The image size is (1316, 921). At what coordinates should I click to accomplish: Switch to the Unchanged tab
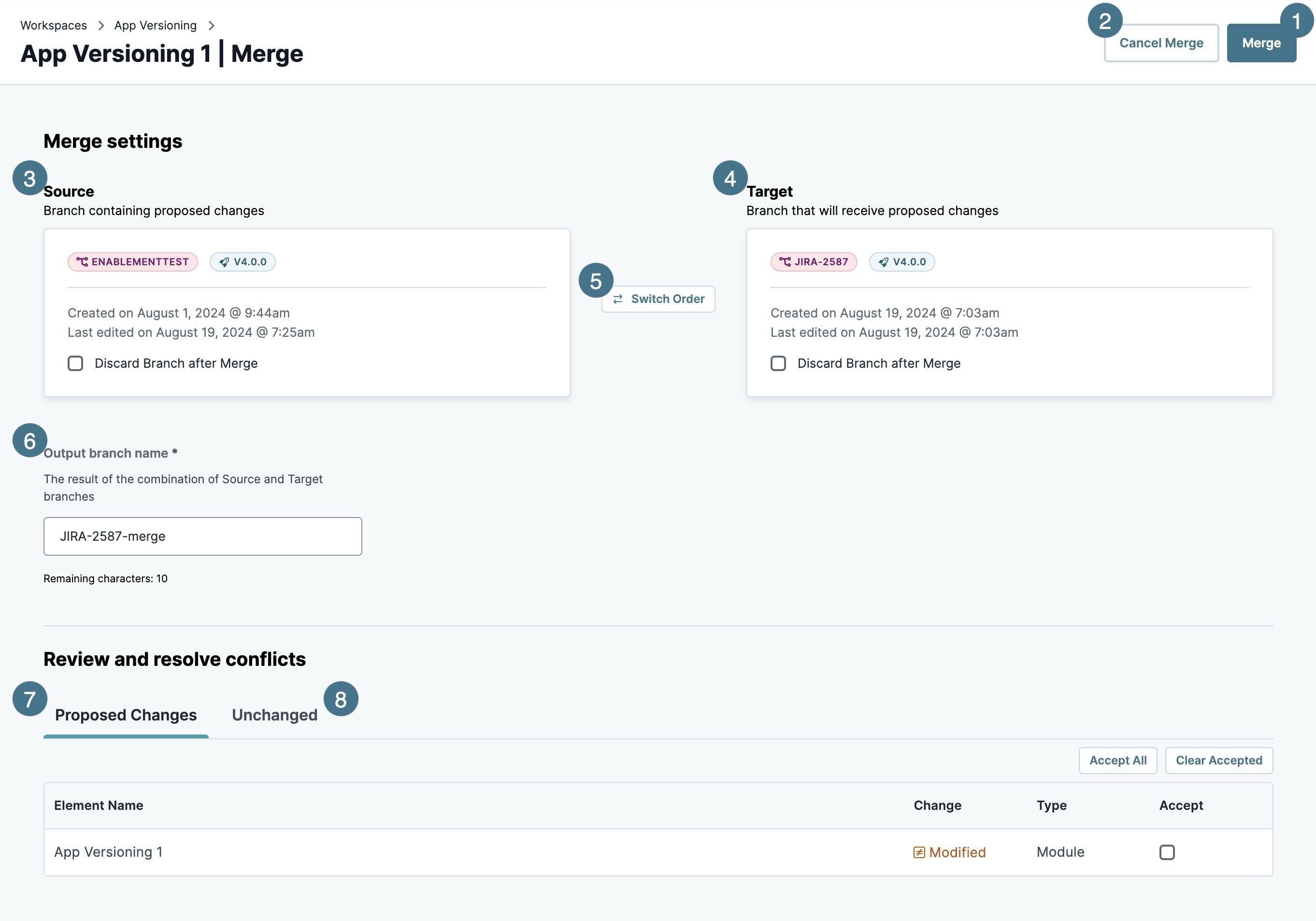tap(274, 715)
